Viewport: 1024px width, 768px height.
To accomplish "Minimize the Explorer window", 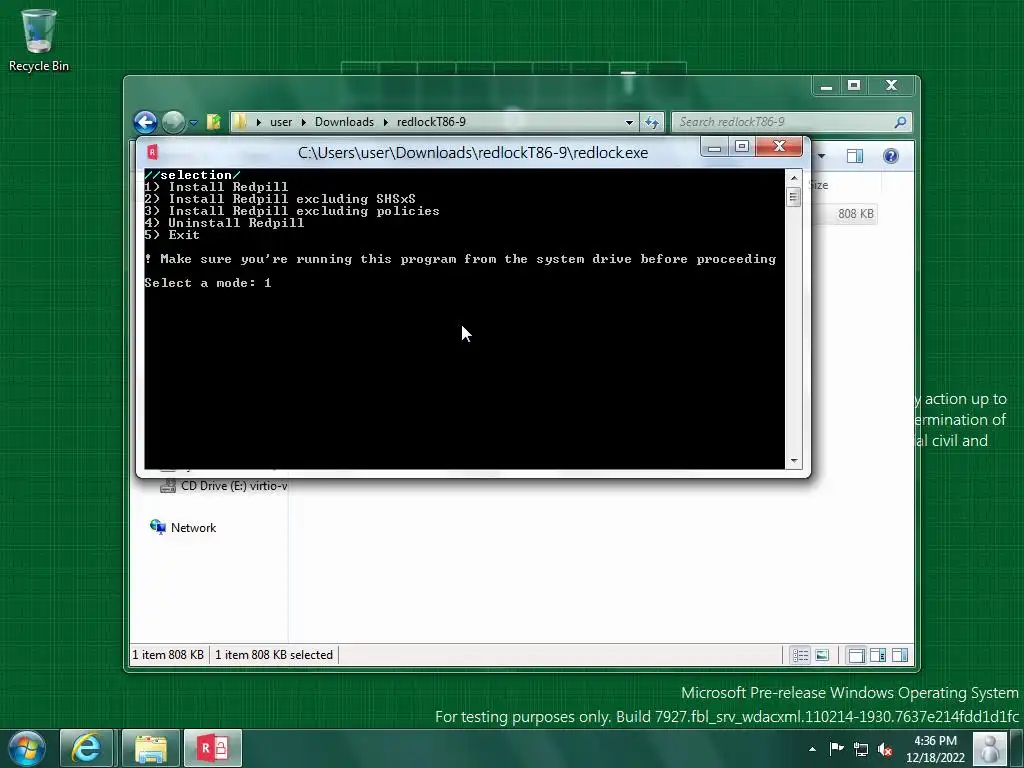I will pos(826,86).
